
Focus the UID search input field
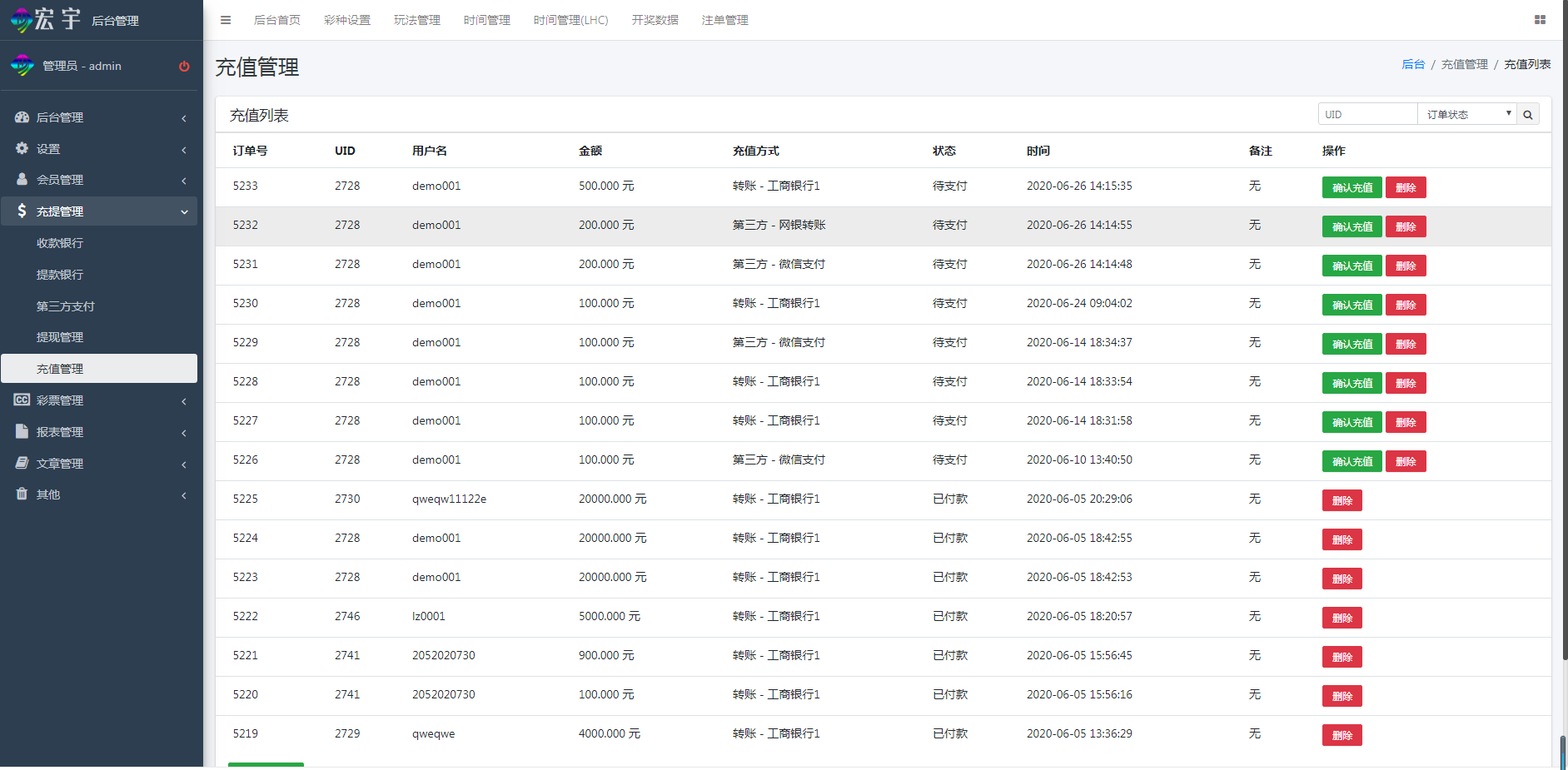(x=1367, y=115)
